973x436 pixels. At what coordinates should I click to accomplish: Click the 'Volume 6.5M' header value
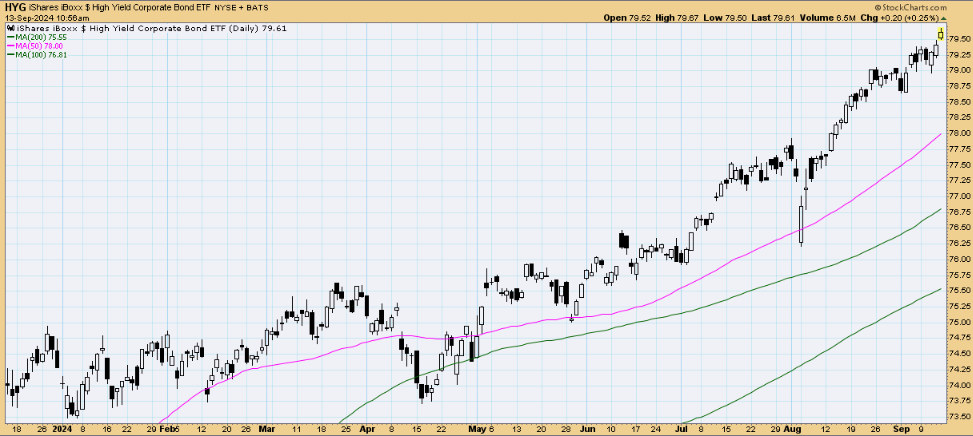827,19
